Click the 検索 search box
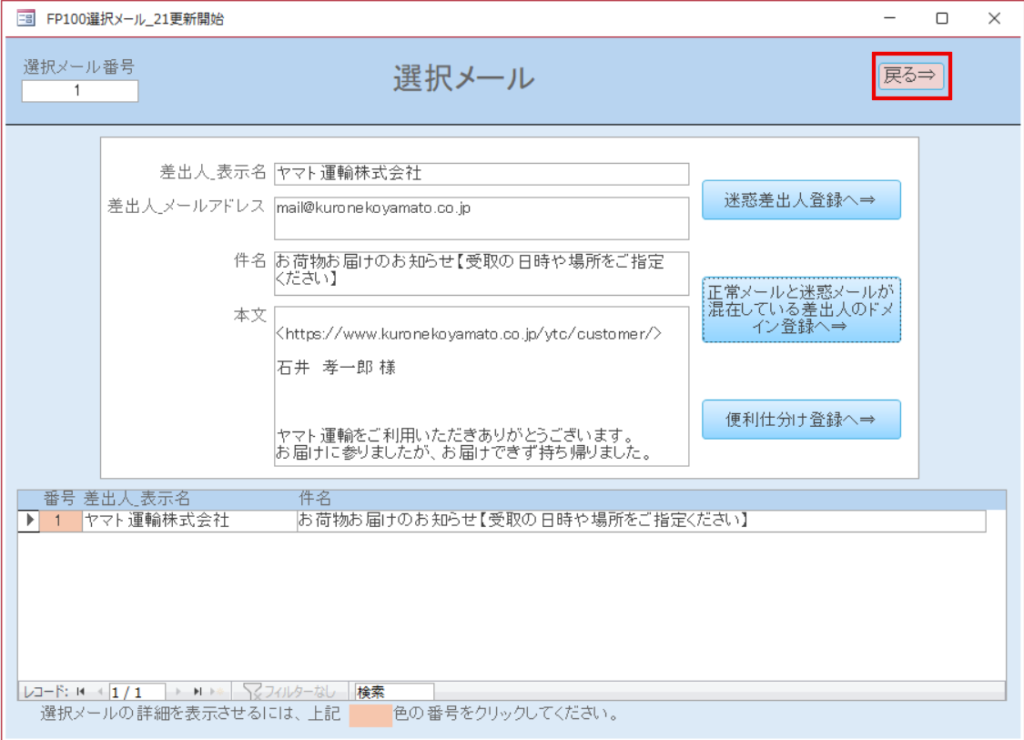Viewport: 1024px width, 740px height. point(394,692)
